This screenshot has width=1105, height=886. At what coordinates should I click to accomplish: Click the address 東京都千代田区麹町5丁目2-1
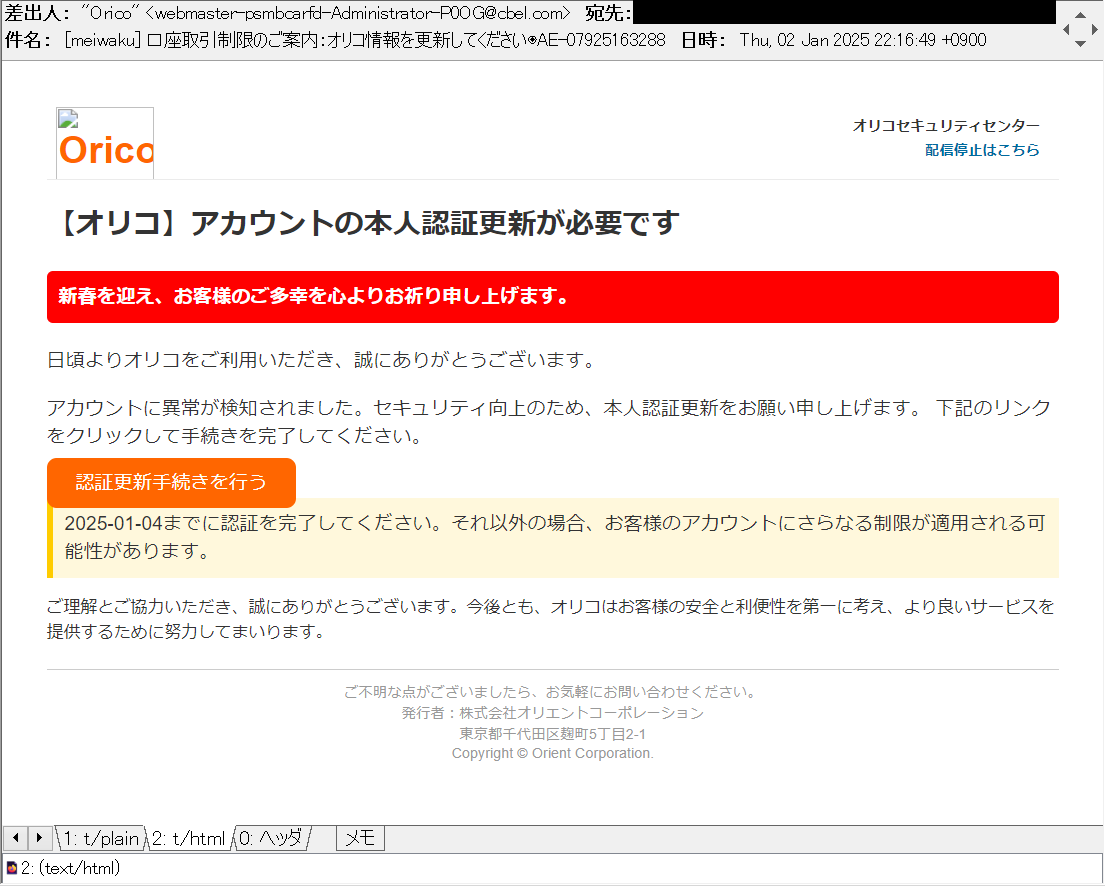pos(552,734)
